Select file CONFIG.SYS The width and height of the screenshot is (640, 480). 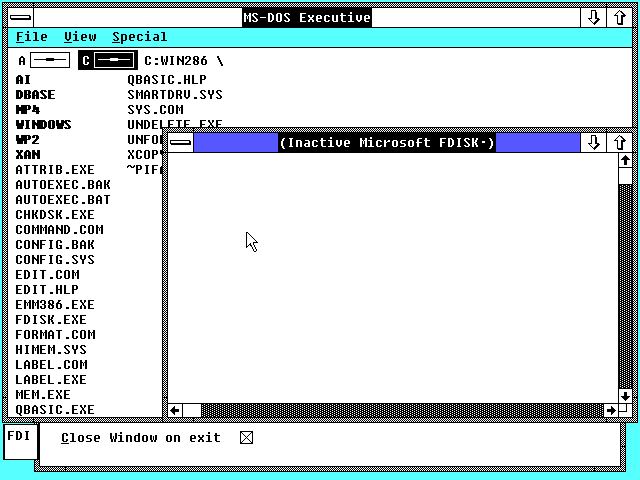click(x=55, y=260)
